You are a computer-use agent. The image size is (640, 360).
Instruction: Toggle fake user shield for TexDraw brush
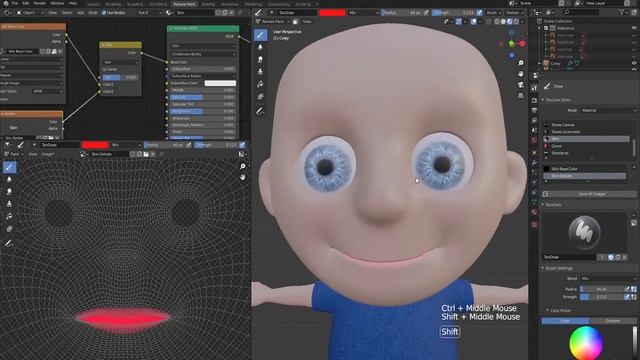point(611,257)
